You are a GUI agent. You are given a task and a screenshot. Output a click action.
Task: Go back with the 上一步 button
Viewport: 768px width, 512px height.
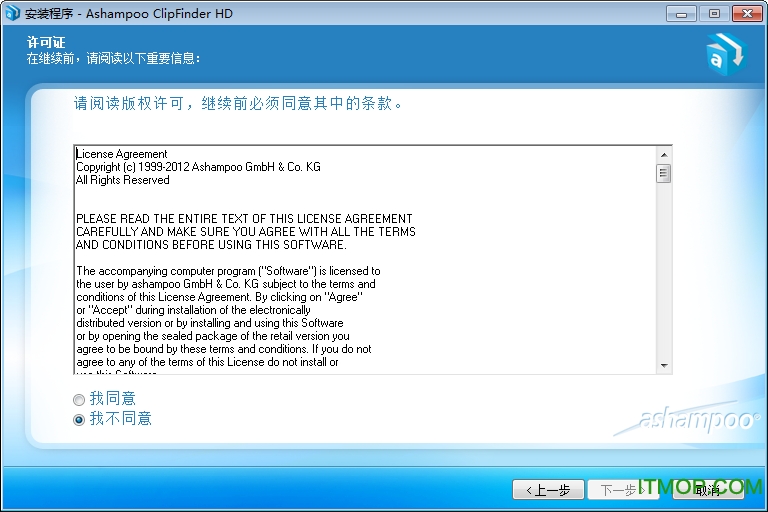pos(548,490)
